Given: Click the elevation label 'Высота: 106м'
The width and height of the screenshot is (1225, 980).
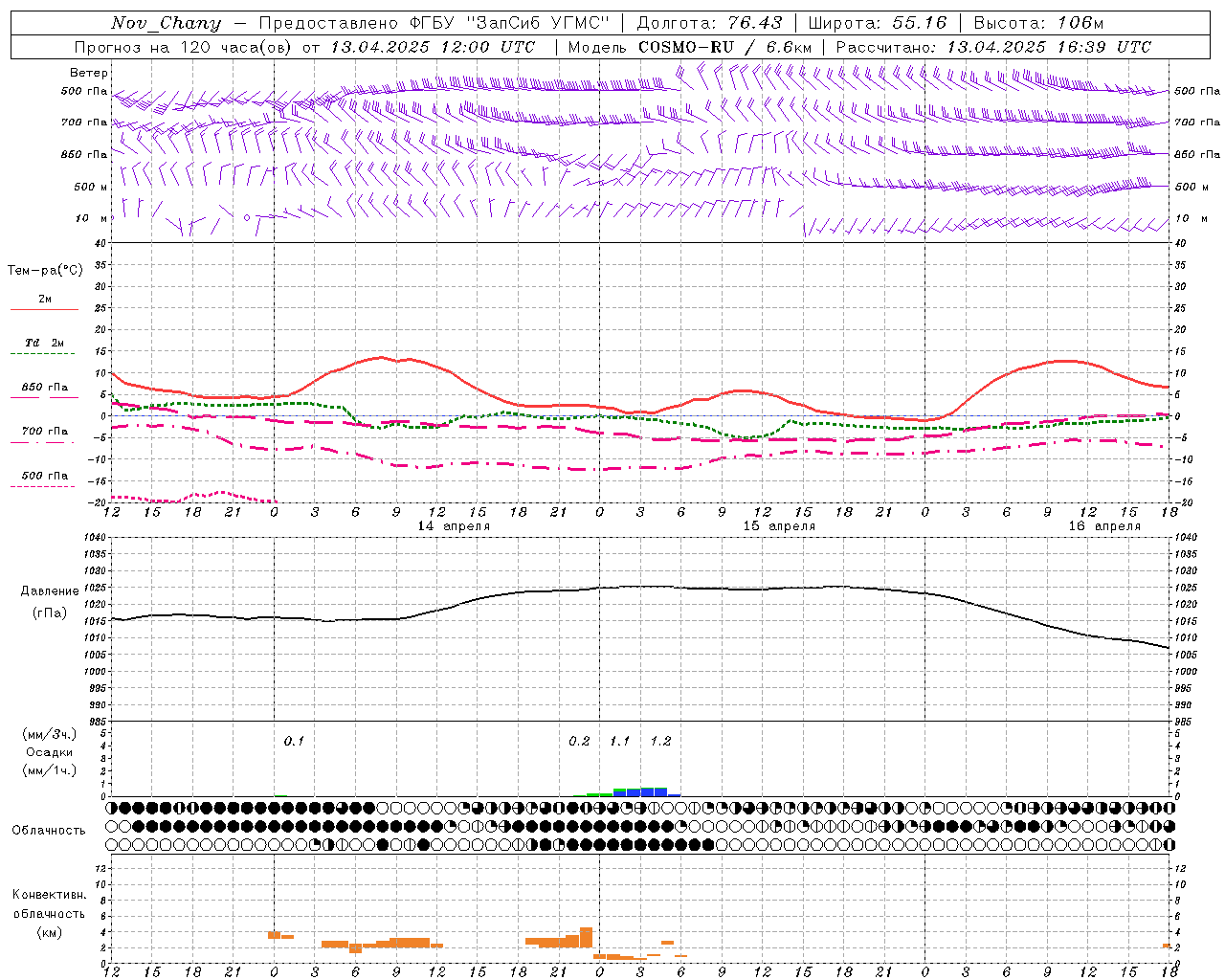Looking at the screenshot, I should 1038,23.
